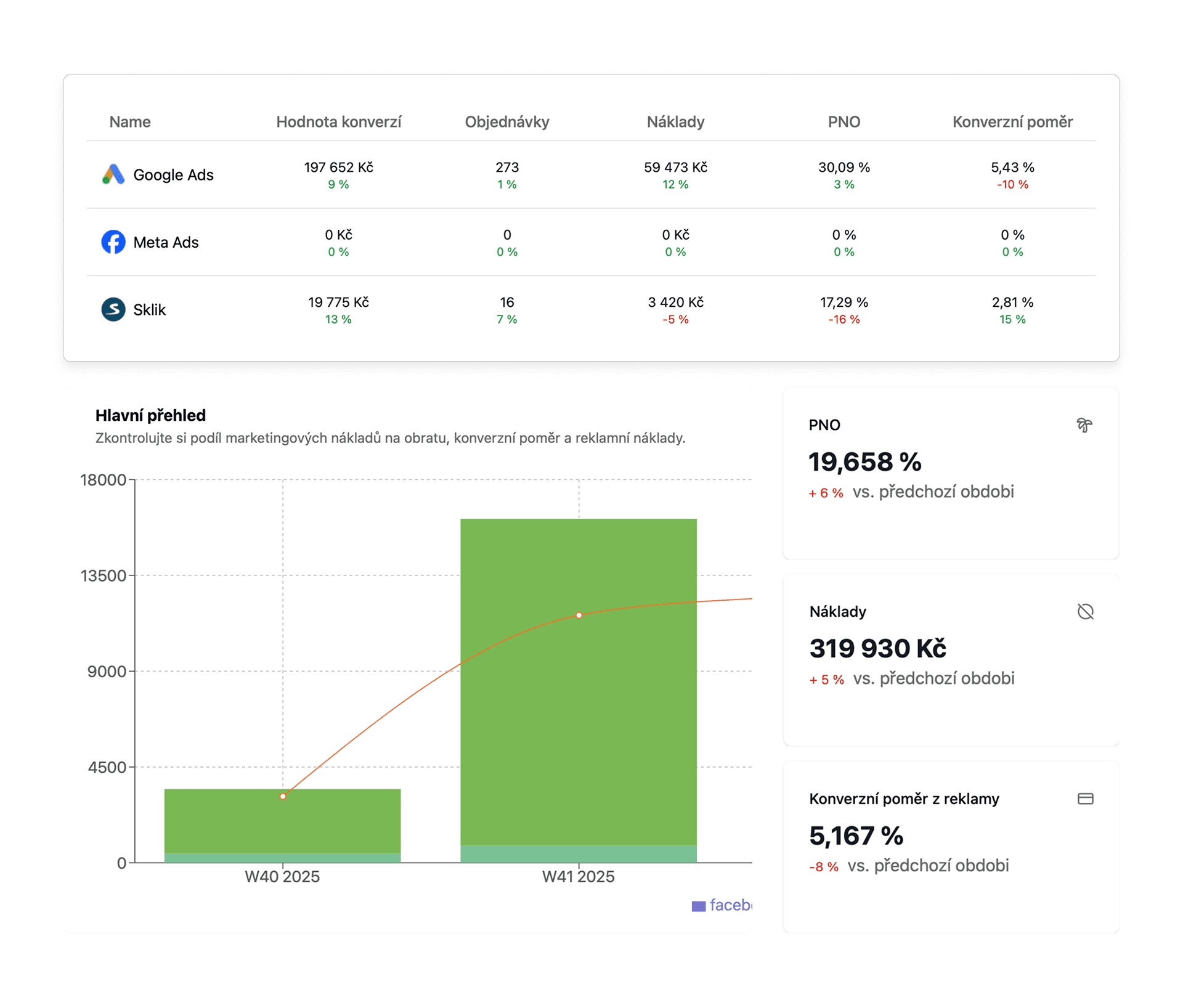This screenshot has height=1008, width=1183.
Task: Click the card icon in Konverzní poměr card
Action: (1085, 799)
